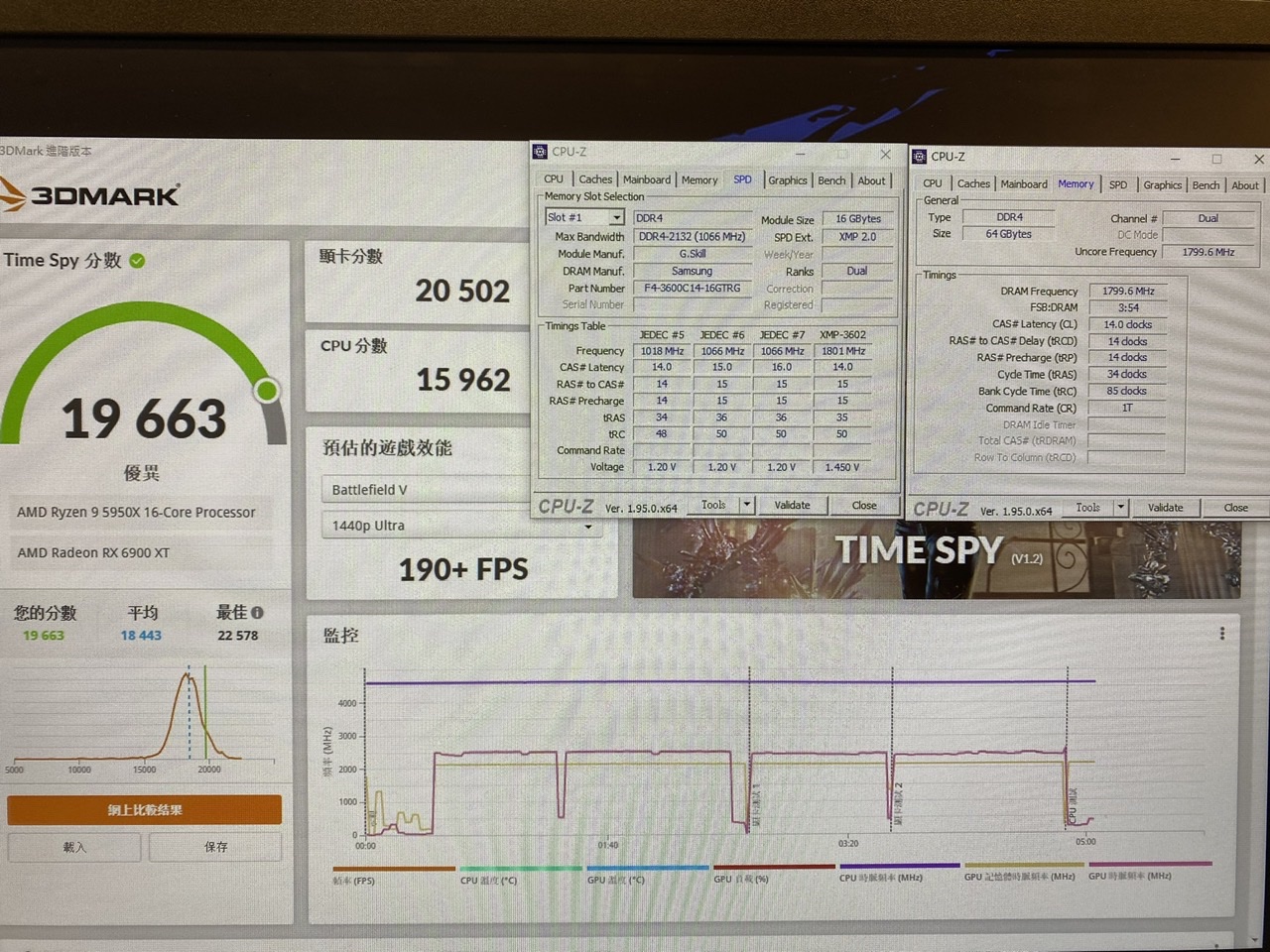Open the CPU tab in left CPU-Z window
Viewport: 1270px width, 952px height.
tap(554, 179)
